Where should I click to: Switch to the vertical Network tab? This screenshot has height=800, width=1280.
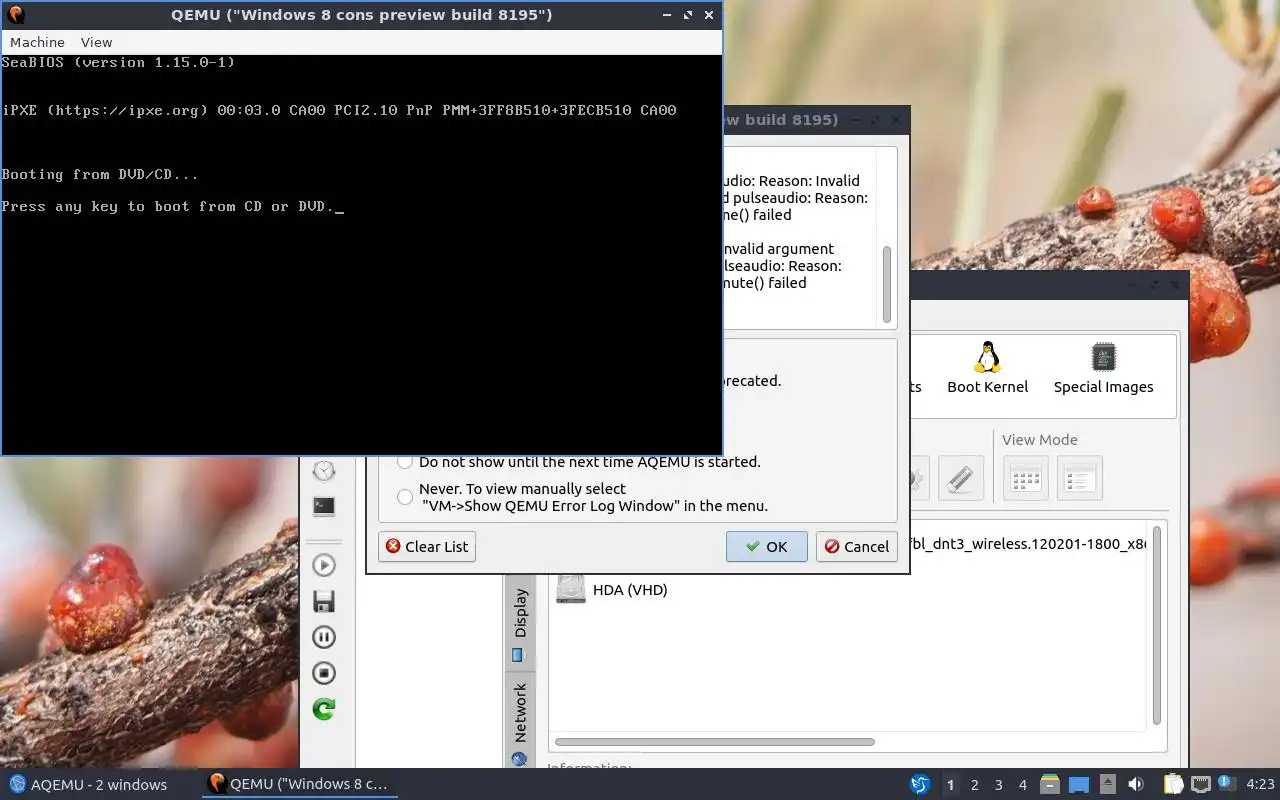pos(520,718)
